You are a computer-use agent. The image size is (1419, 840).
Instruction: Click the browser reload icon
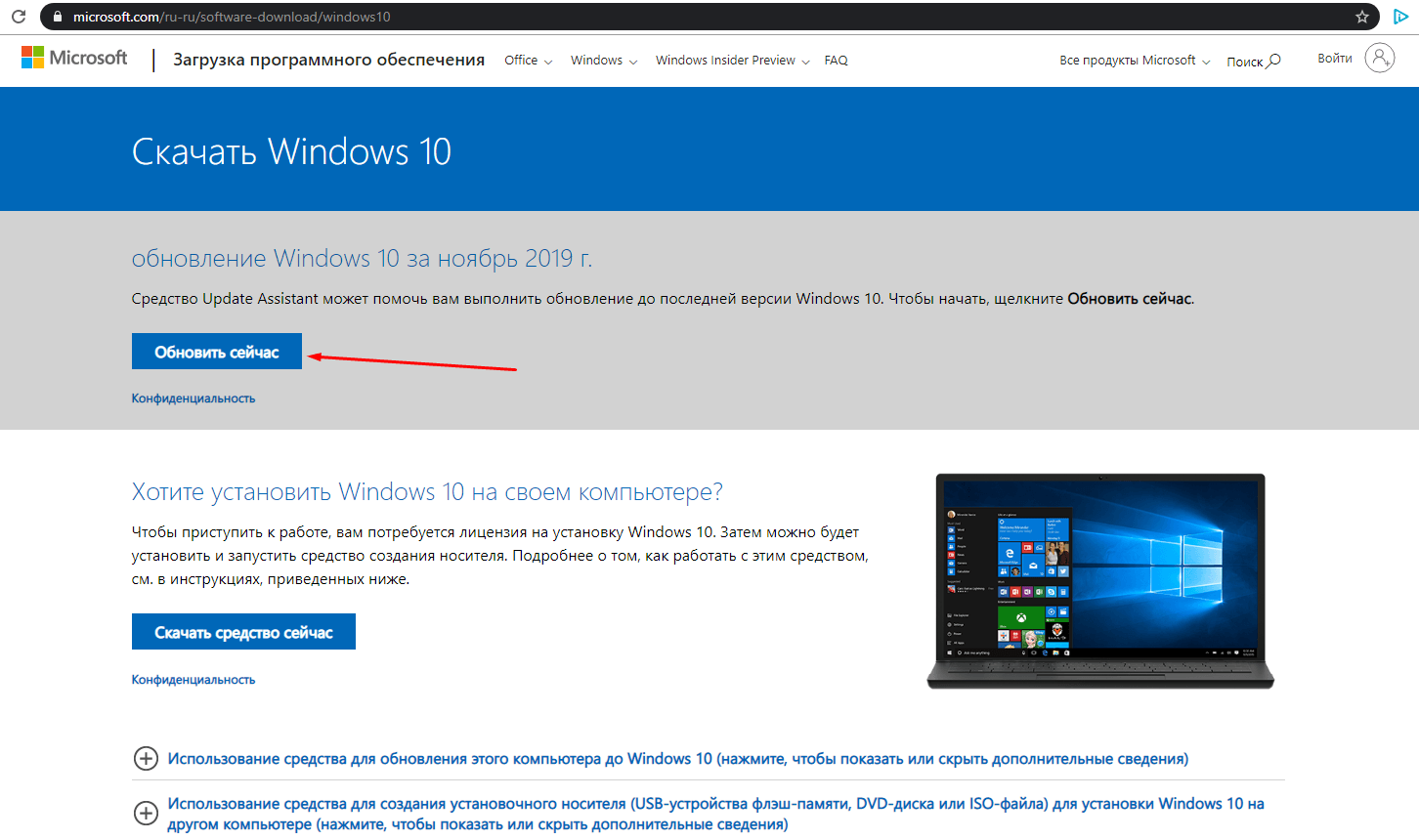(x=19, y=17)
